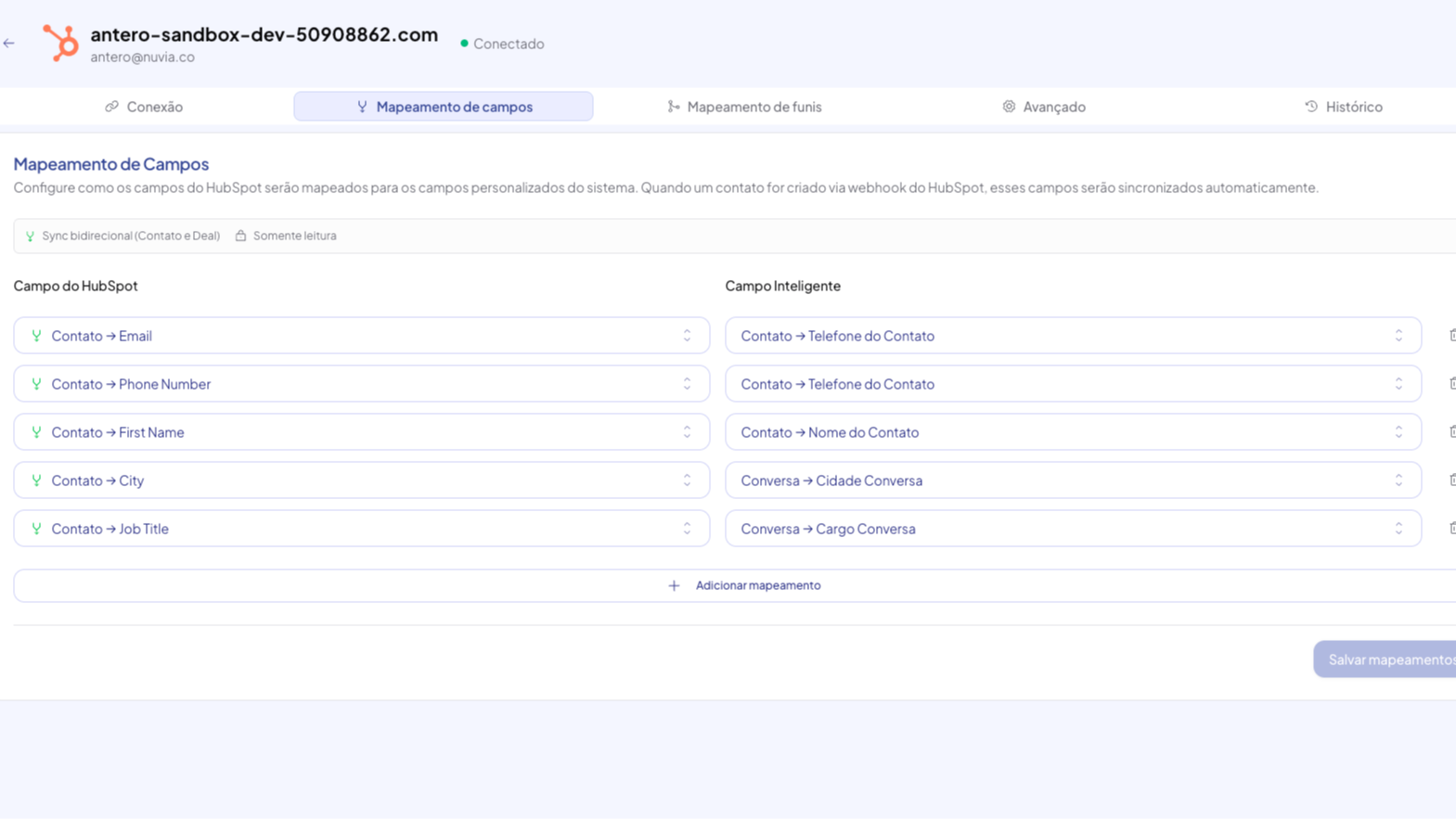1456x819 pixels.
Task: Click the plus icon in Adicionar mapeamento
Action: [x=674, y=586]
